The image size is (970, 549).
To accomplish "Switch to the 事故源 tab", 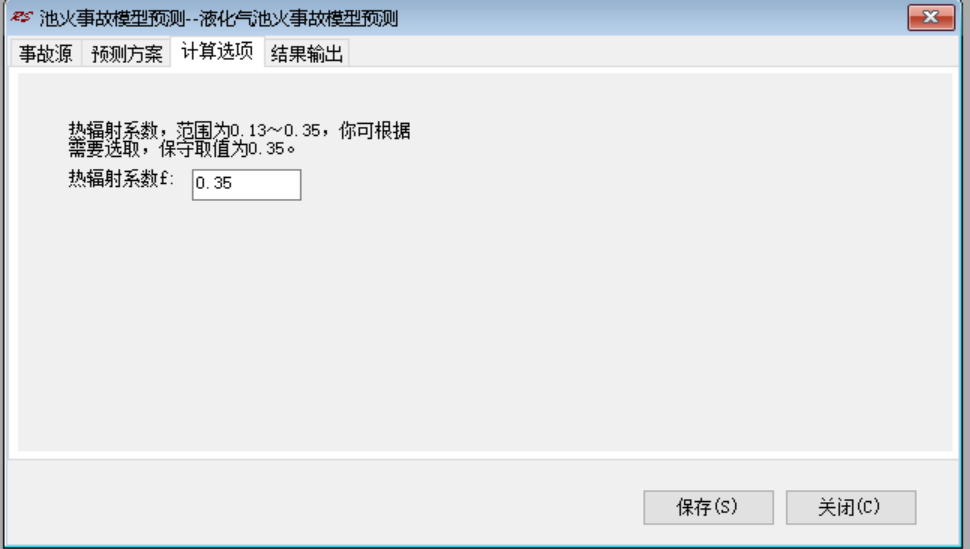I will 46,53.
